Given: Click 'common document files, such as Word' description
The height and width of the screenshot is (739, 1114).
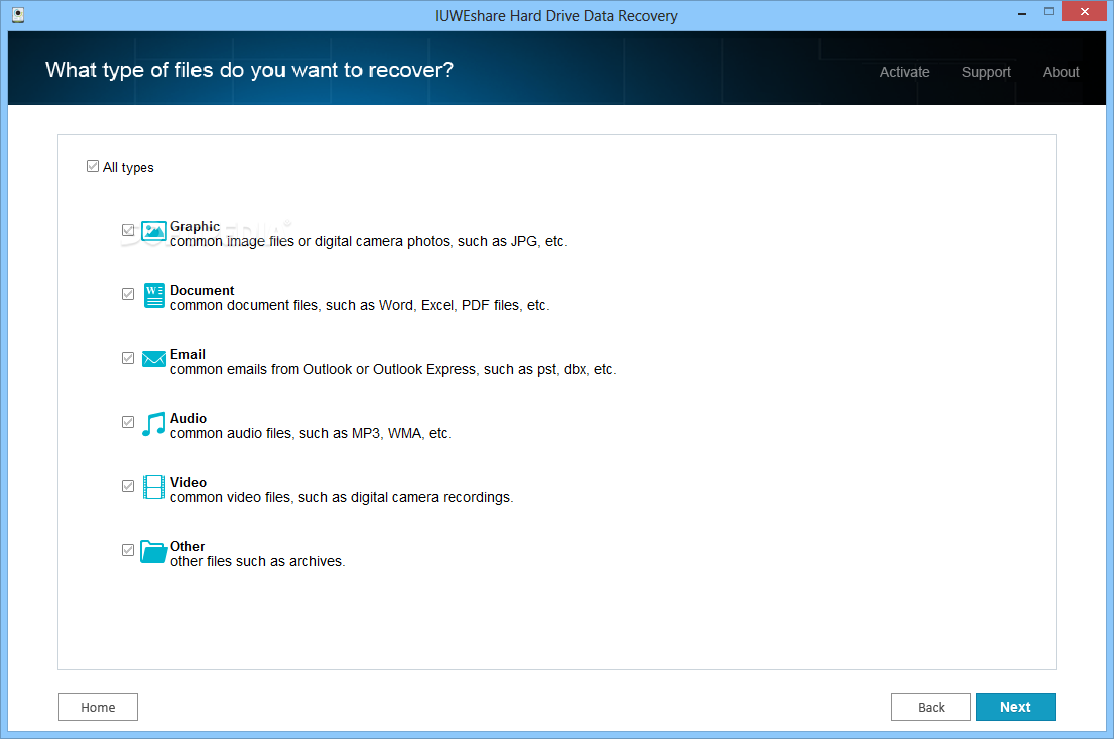Looking at the screenshot, I should click(359, 306).
